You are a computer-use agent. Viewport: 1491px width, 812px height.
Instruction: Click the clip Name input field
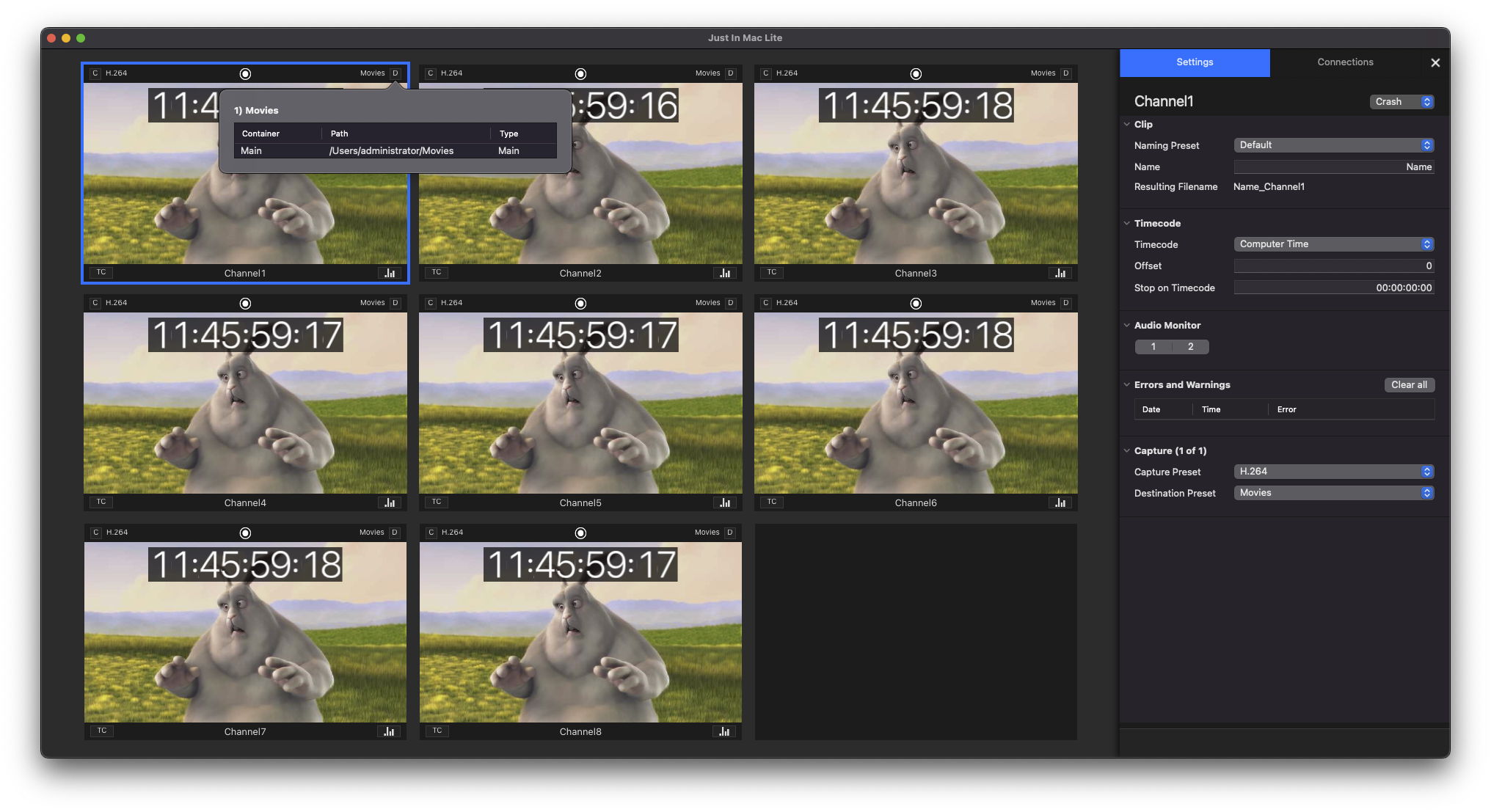1334,167
